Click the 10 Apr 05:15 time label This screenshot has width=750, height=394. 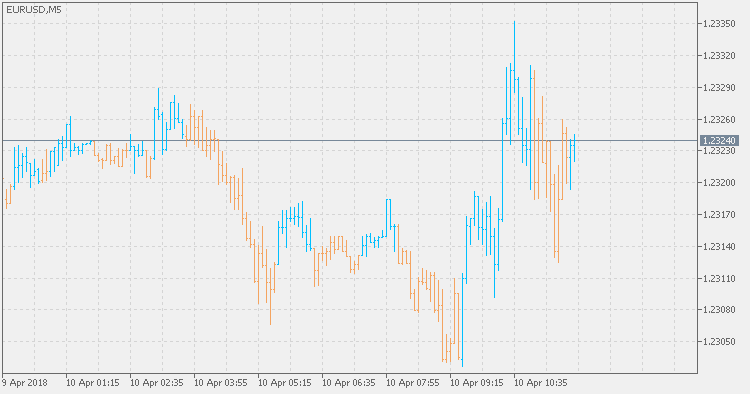point(285,383)
